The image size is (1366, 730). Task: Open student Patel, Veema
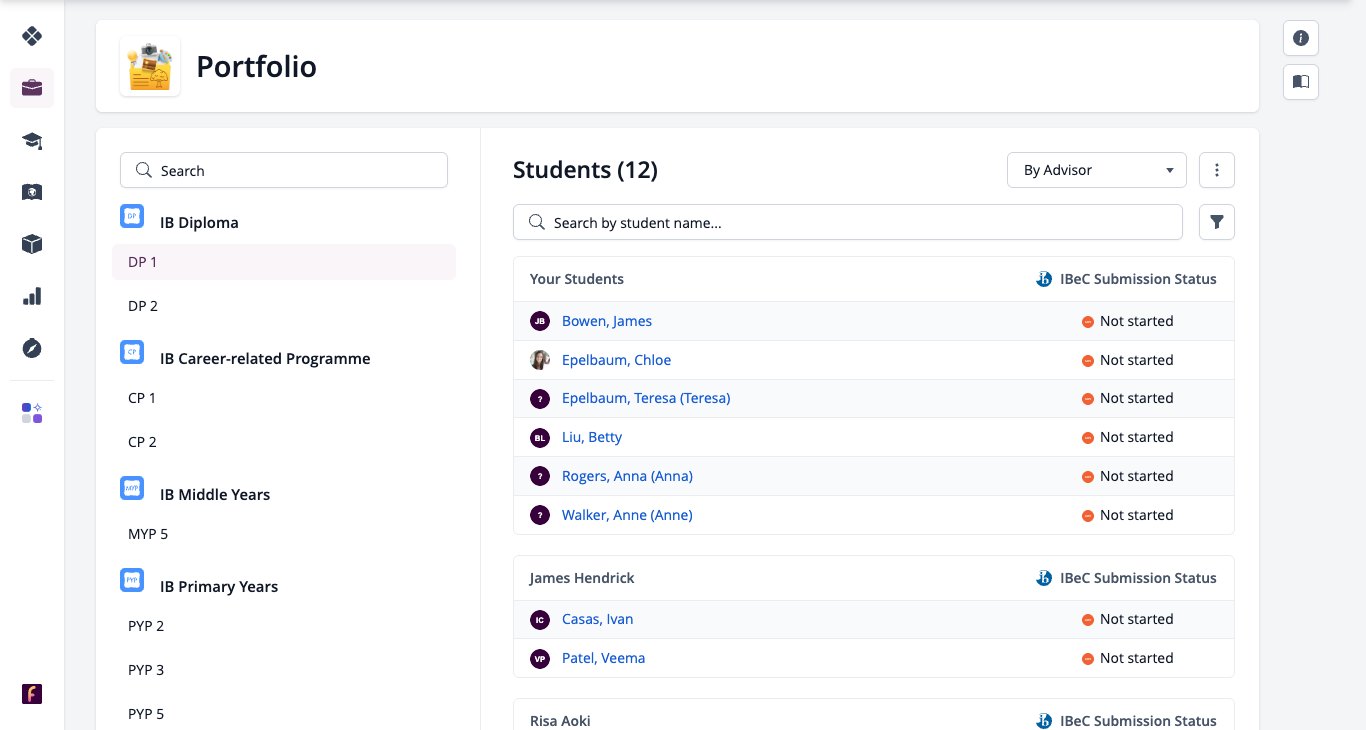[x=603, y=658]
